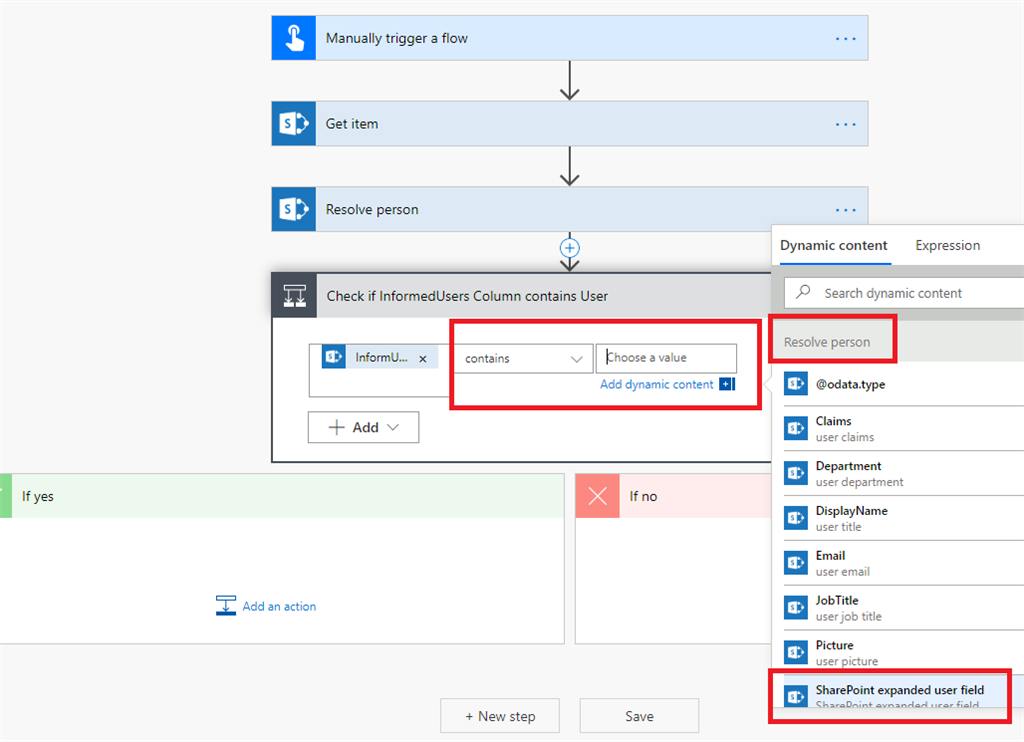Viewport: 1024px width, 742px height.
Task: Click the Choose a value input field
Action: point(666,358)
